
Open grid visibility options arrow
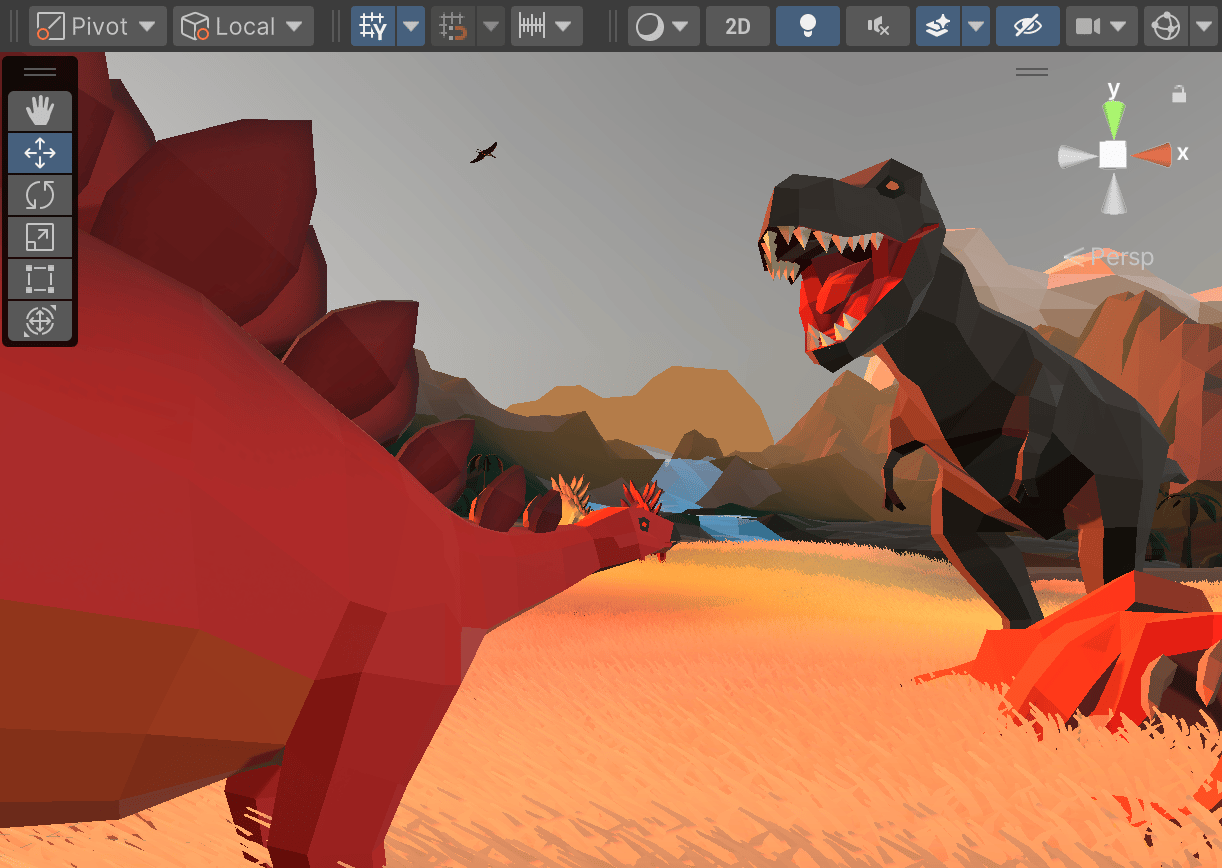[x=411, y=26]
